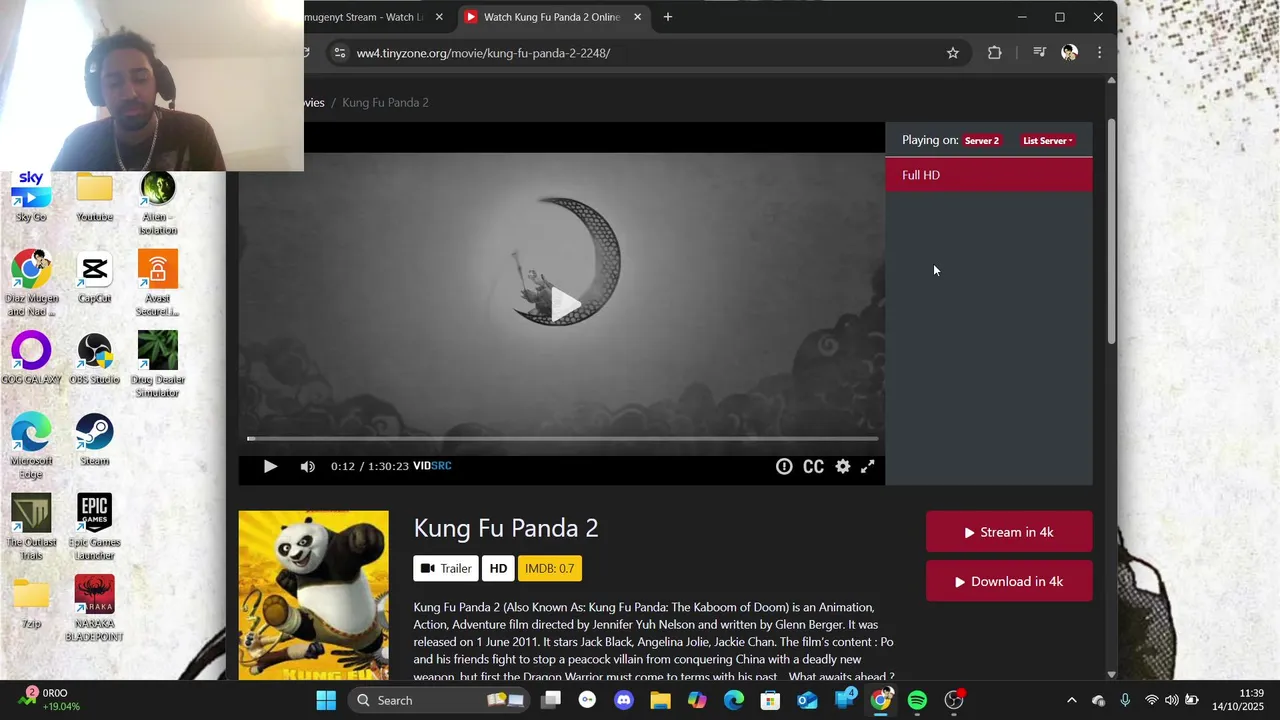
Task: Open File Explorer from the taskbar
Action: coord(660,700)
